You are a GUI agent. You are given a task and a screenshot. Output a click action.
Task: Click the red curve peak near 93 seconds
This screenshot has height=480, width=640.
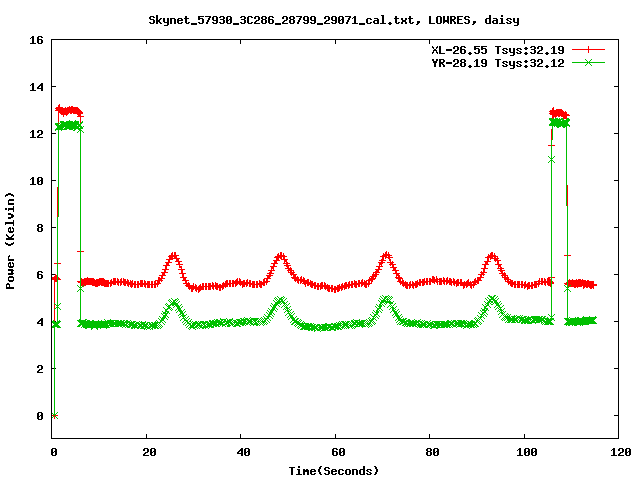click(492, 256)
